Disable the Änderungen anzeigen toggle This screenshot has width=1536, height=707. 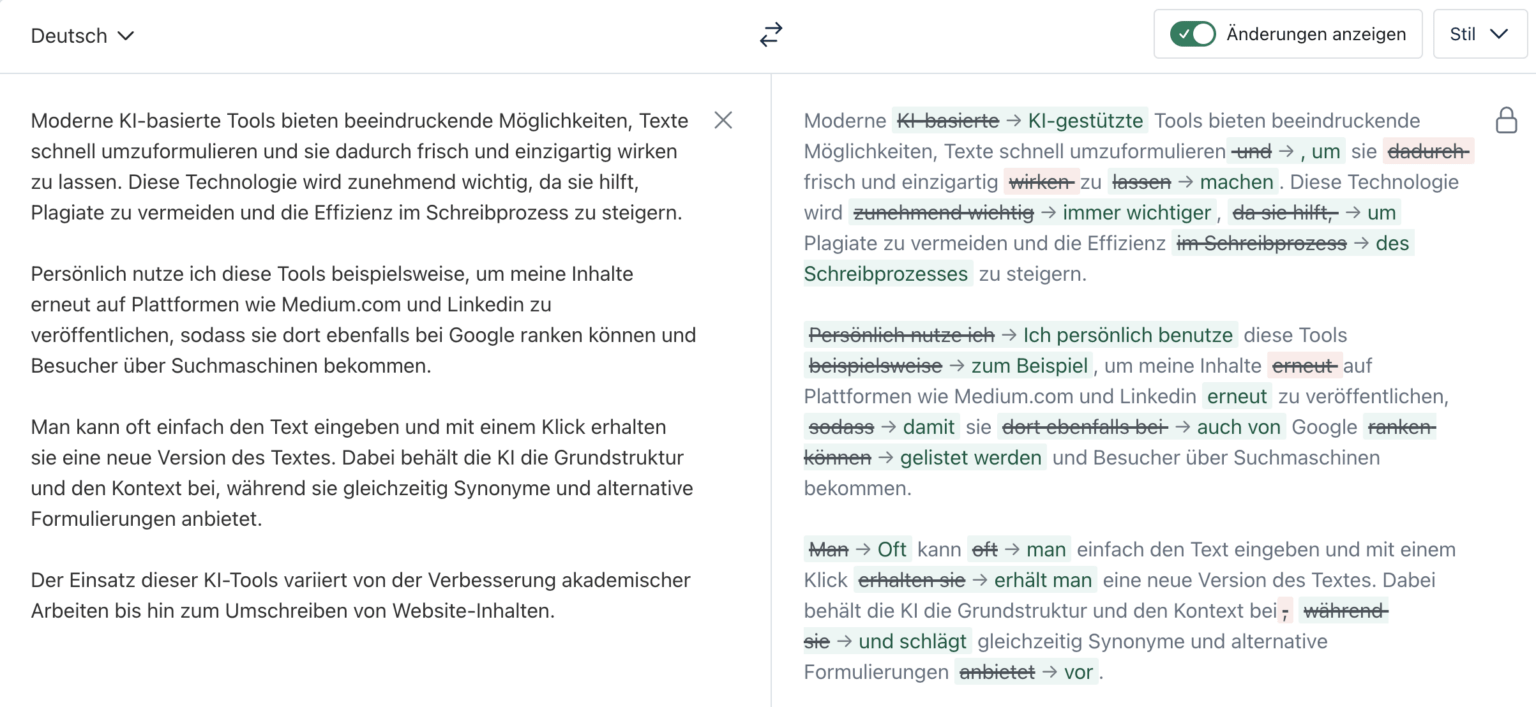[1193, 35]
